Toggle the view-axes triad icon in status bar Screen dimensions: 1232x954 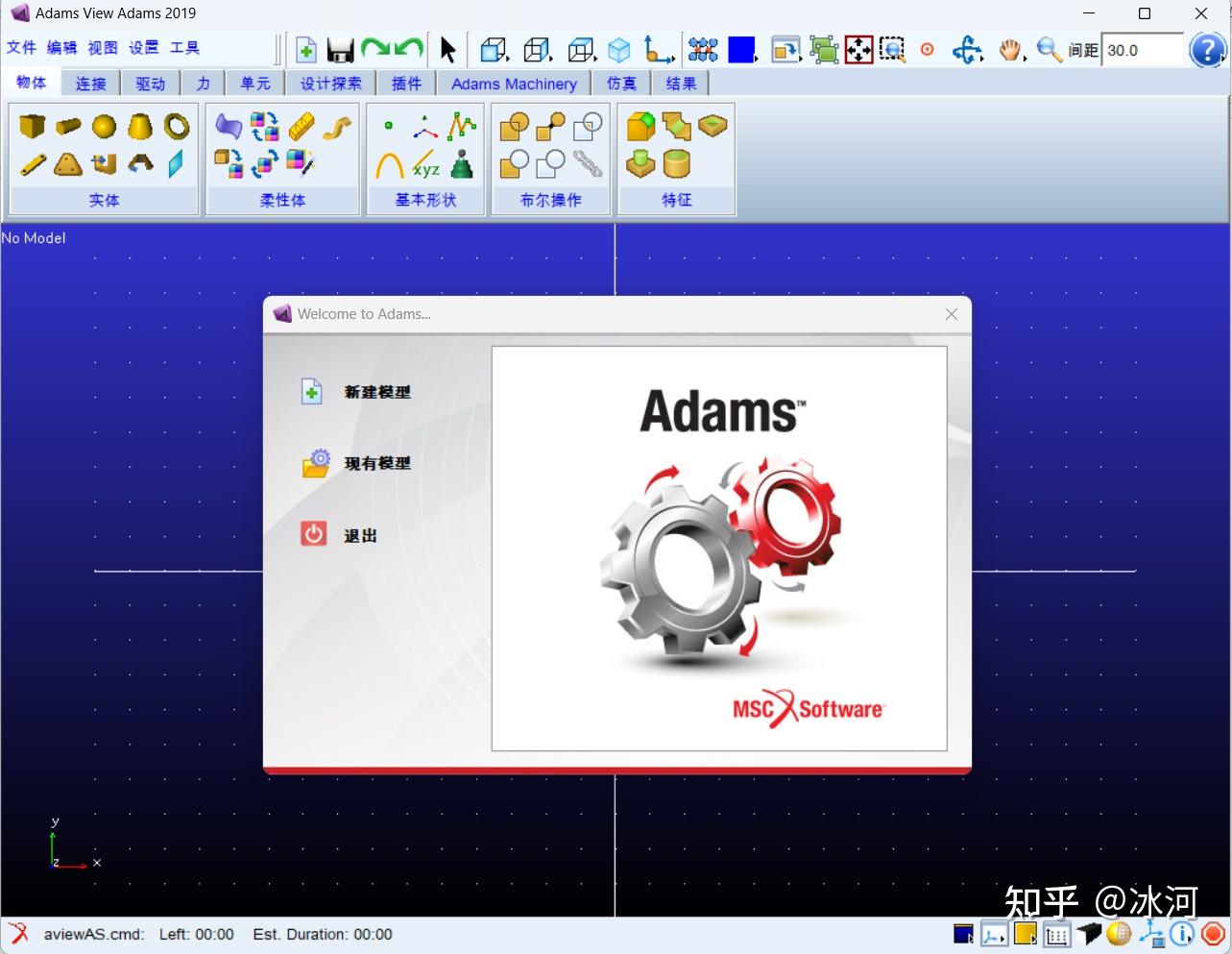[x=1150, y=933]
